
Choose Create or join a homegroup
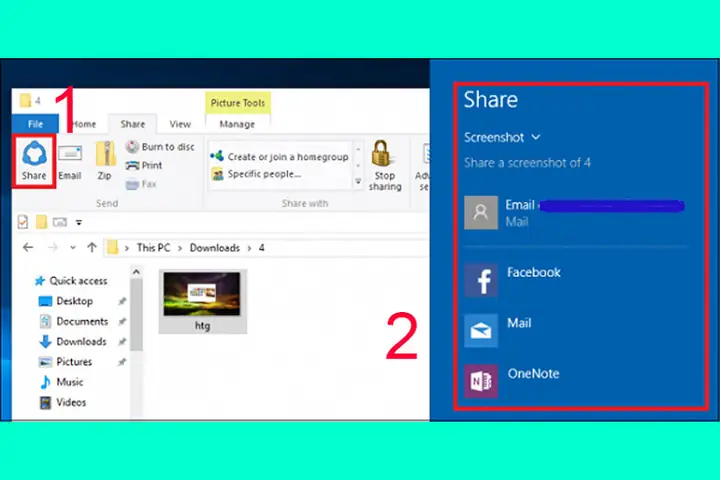280,157
